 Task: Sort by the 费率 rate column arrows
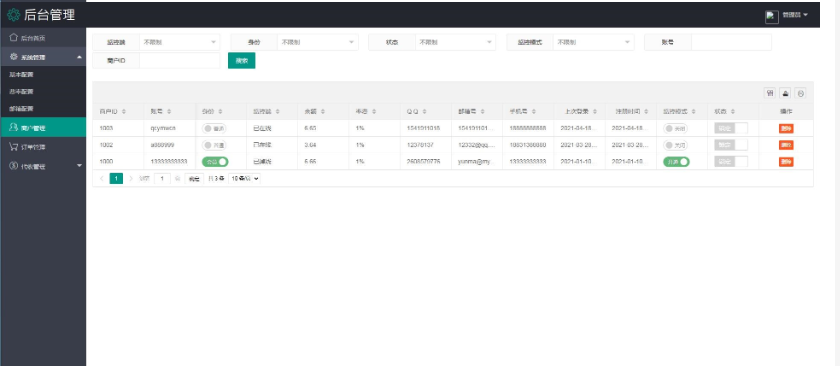(x=374, y=112)
